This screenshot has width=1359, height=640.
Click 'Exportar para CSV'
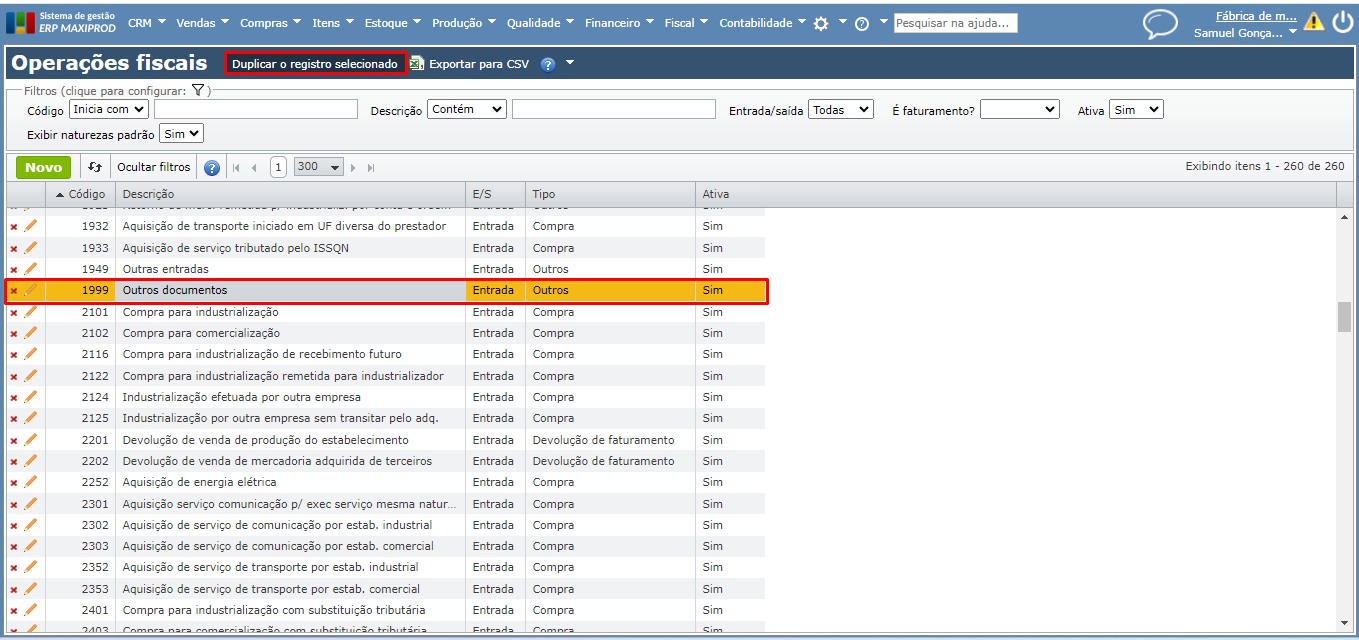[x=470, y=64]
